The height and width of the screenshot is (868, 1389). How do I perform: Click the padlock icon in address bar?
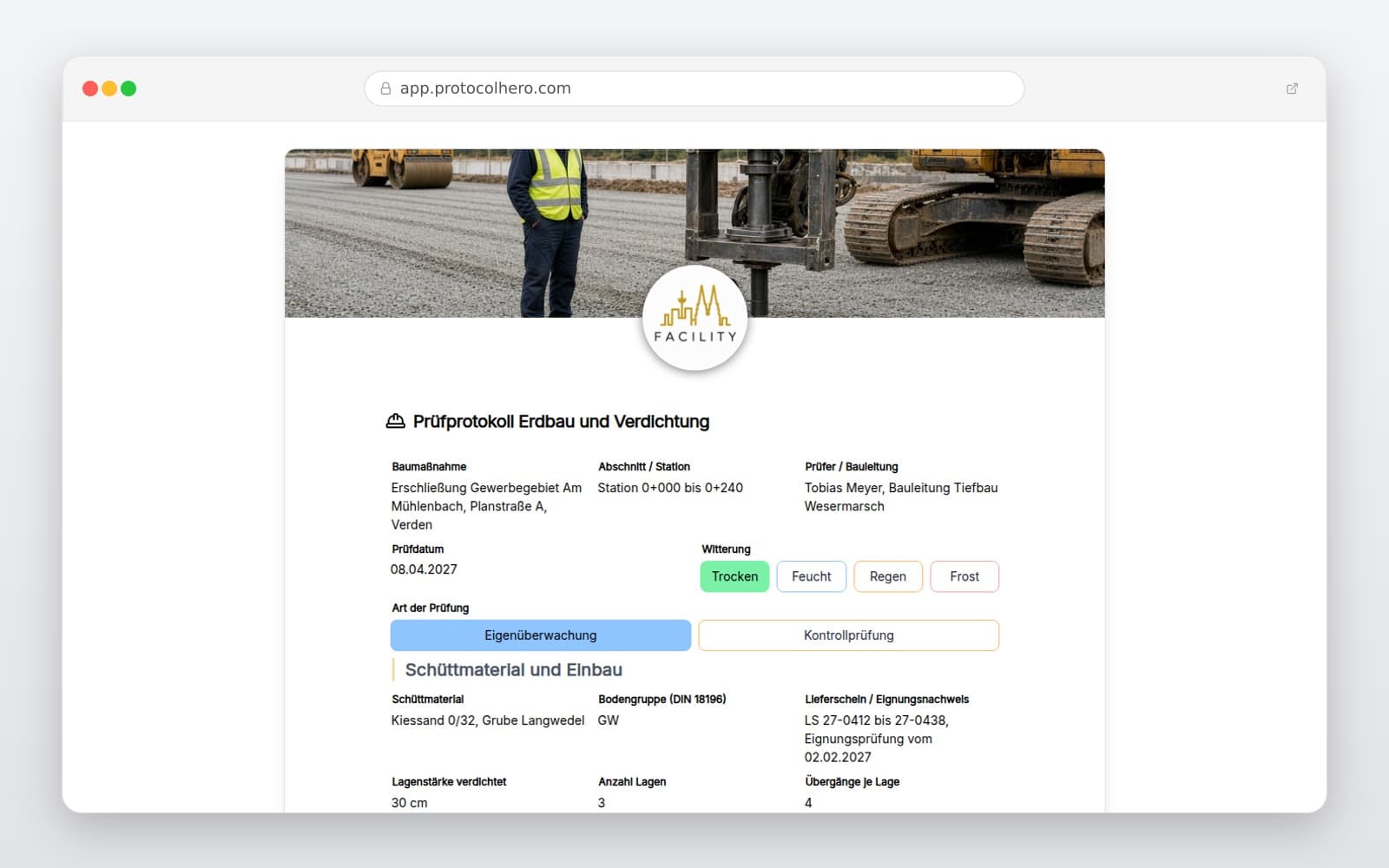pos(385,89)
